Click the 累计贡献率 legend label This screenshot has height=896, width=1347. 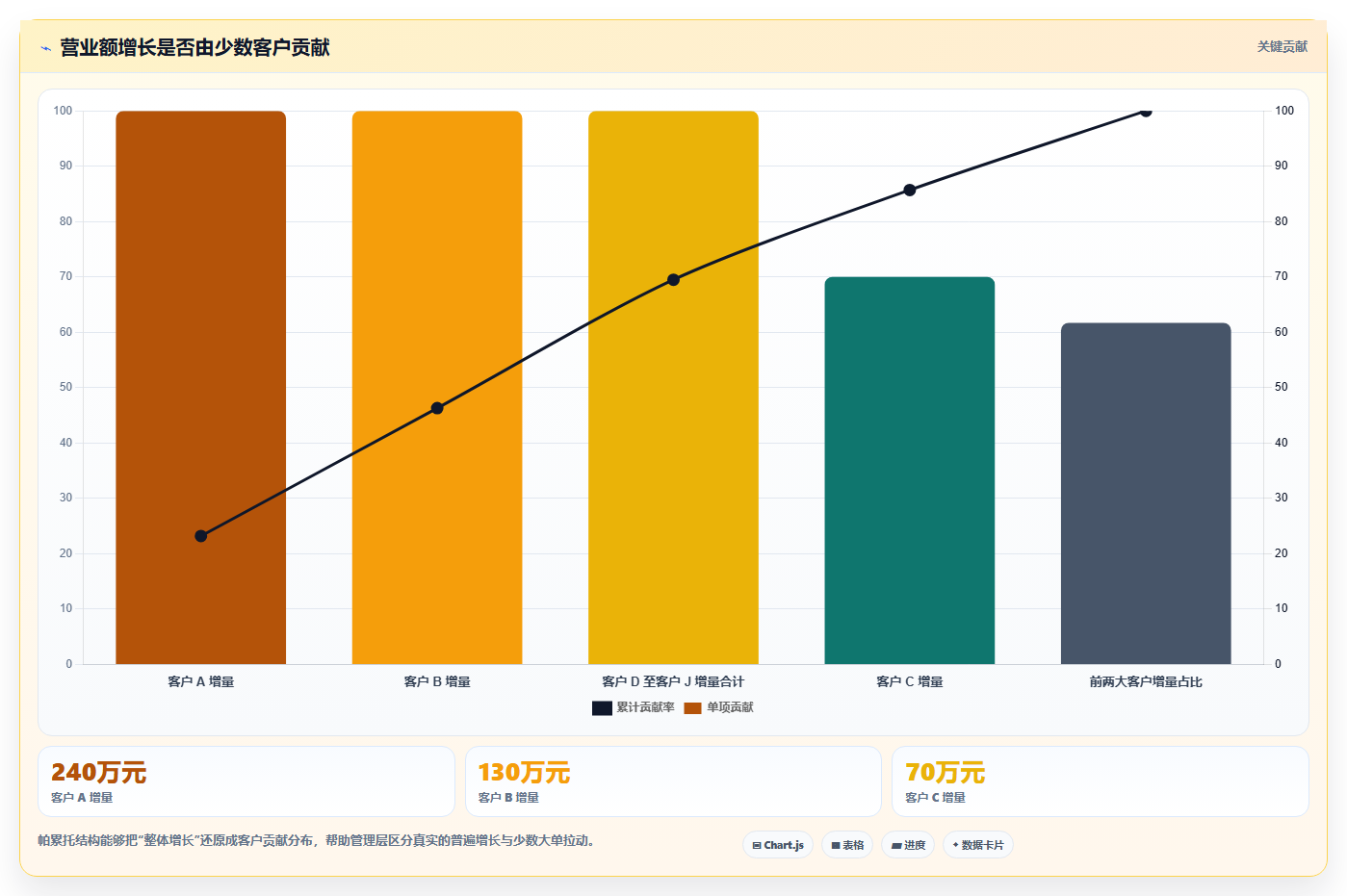tap(645, 707)
